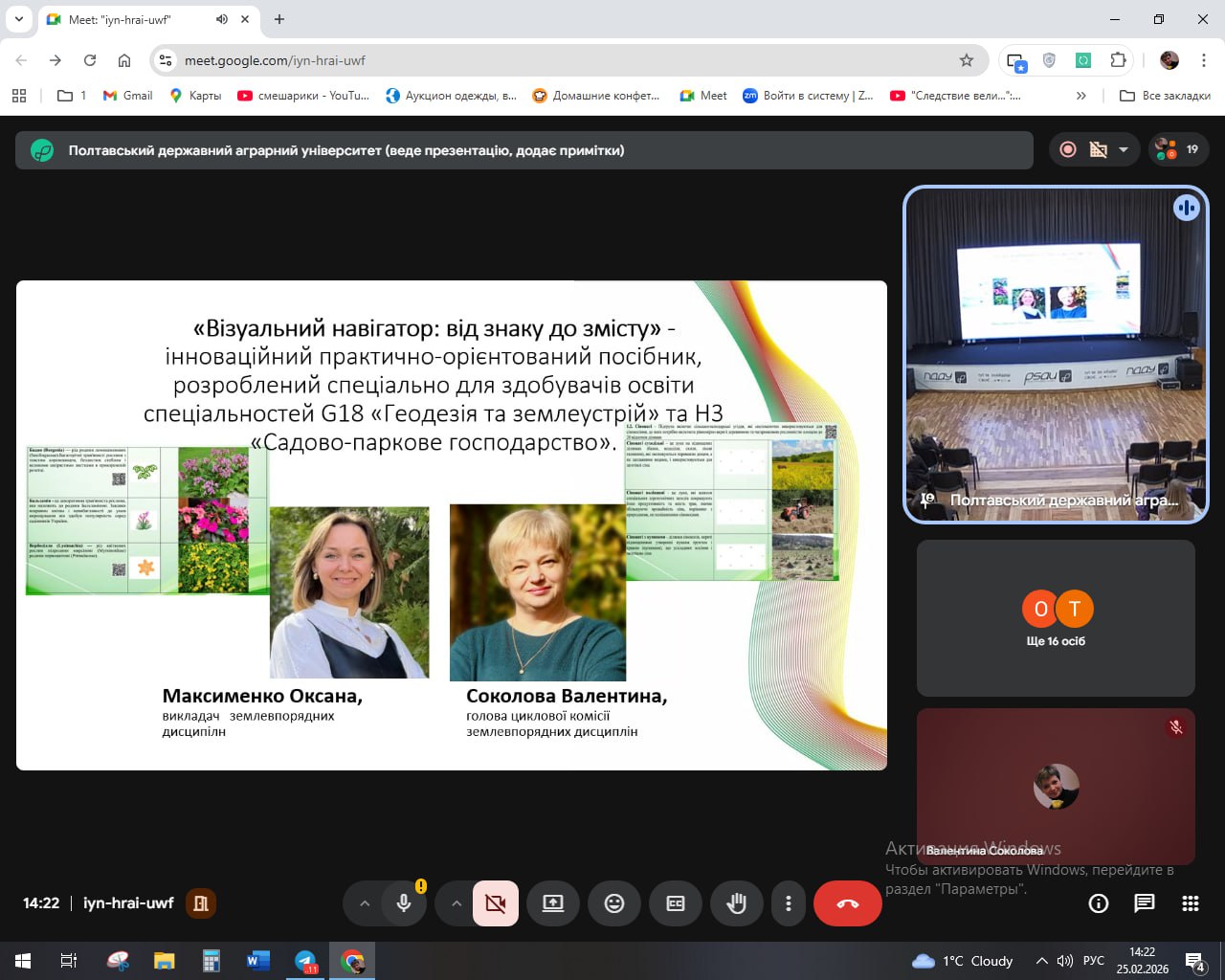
Task: Open participants list showing 19 people
Action: (1179, 149)
